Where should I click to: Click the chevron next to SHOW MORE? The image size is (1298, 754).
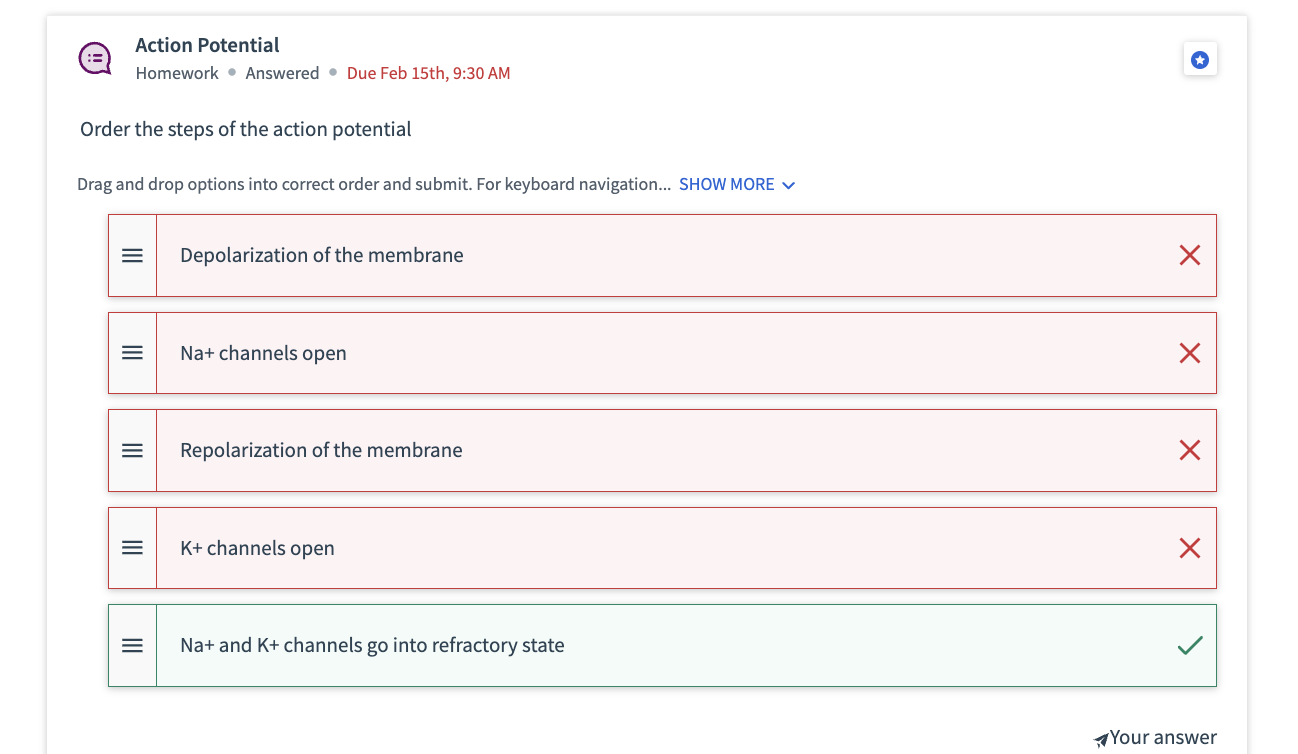click(789, 186)
